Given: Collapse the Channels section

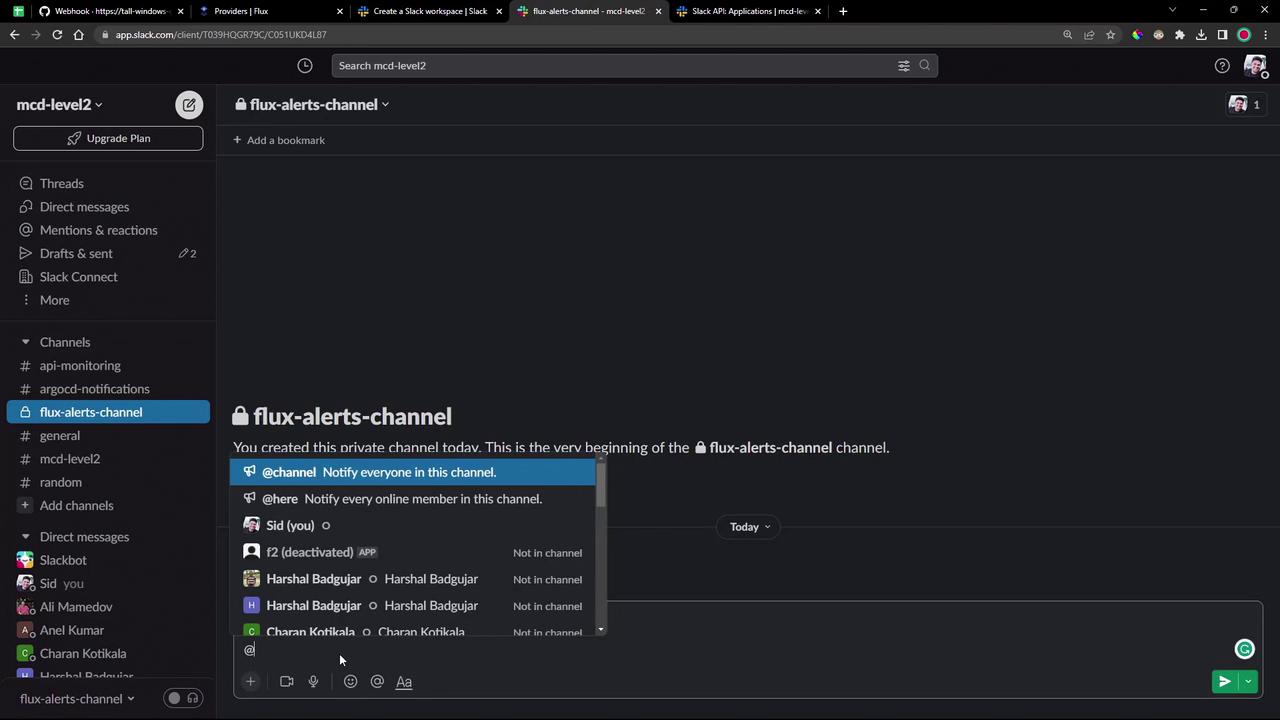Looking at the screenshot, I should (x=25, y=343).
